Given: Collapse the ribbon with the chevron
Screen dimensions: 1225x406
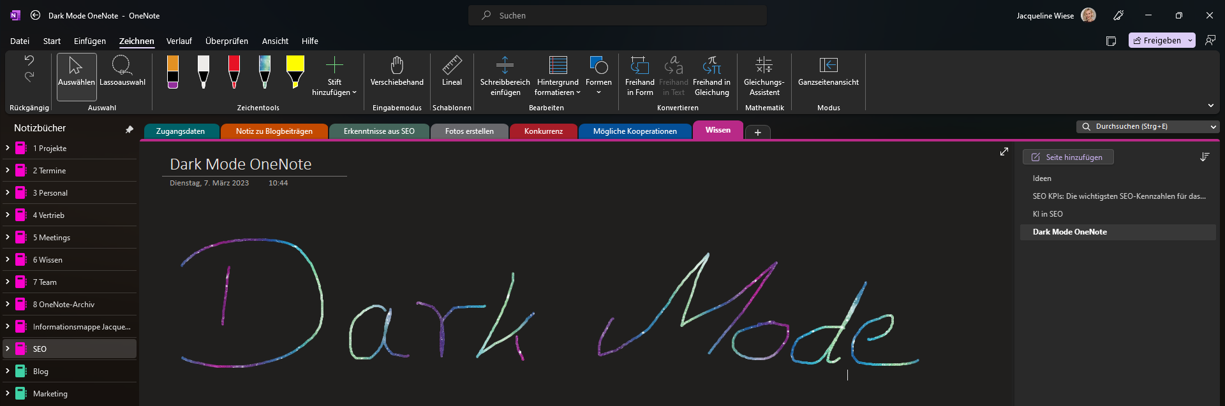Looking at the screenshot, I should coord(1211,105).
